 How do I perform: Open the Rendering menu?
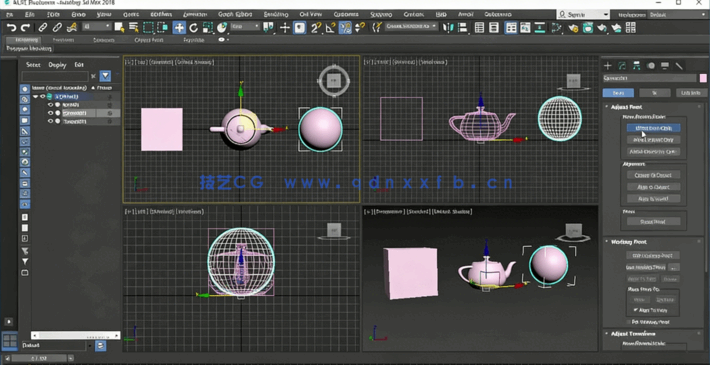point(276,14)
